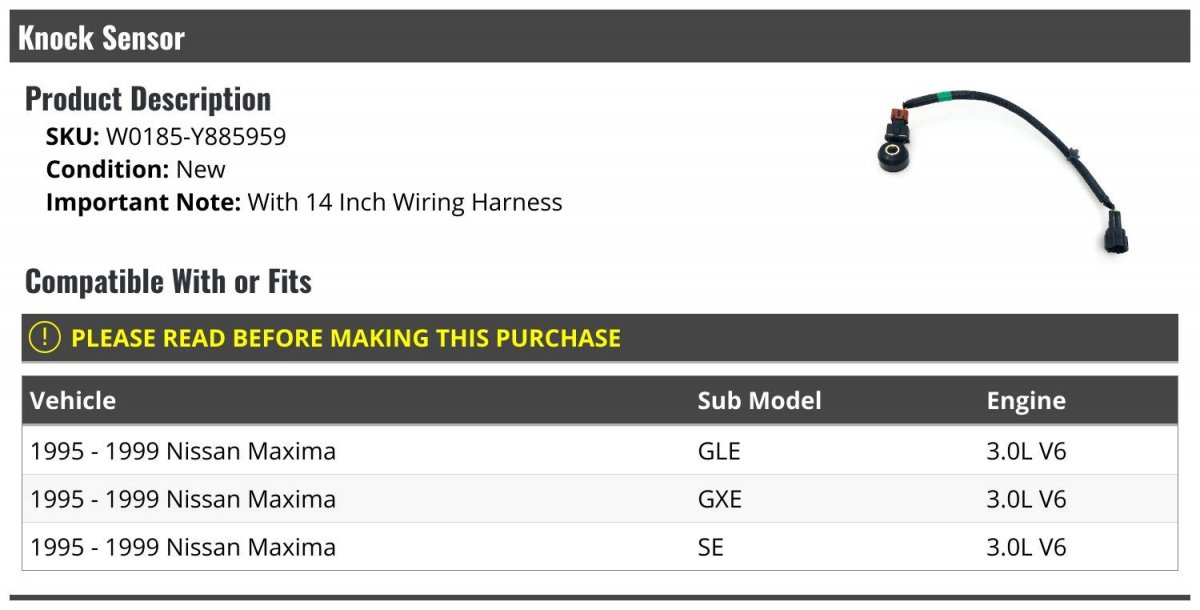Viewport: 1200px width, 610px height.
Task: Select the Nissan Maxima GXE row vehicle
Action: click(183, 499)
